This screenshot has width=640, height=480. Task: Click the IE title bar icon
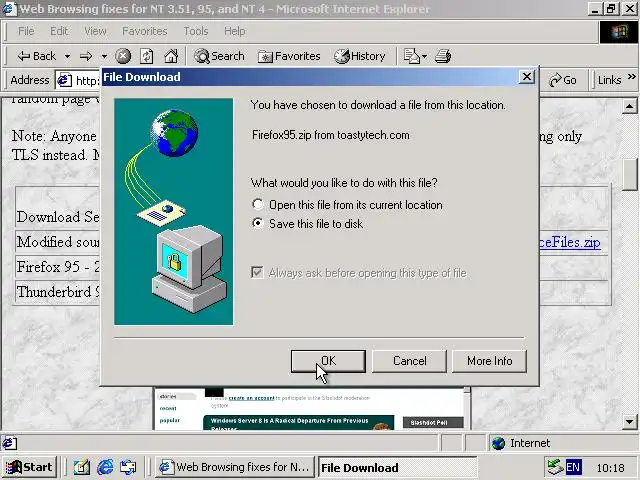tap(10, 9)
